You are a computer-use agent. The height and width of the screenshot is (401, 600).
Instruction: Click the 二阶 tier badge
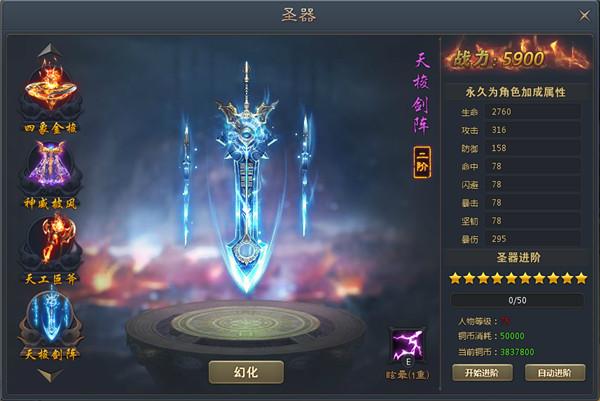coord(422,162)
